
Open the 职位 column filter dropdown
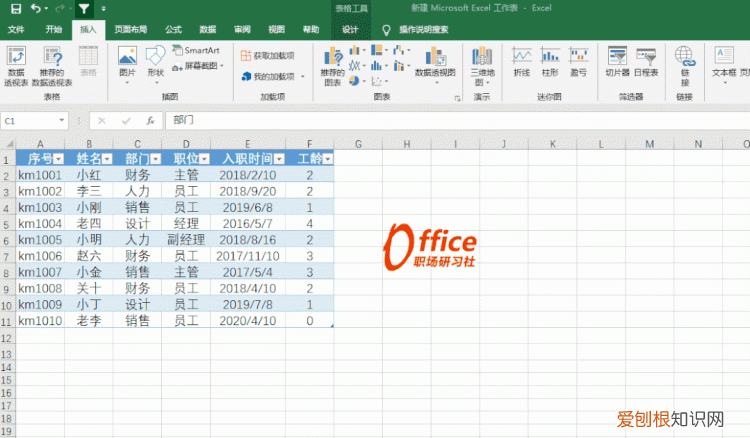pos(204,159)
